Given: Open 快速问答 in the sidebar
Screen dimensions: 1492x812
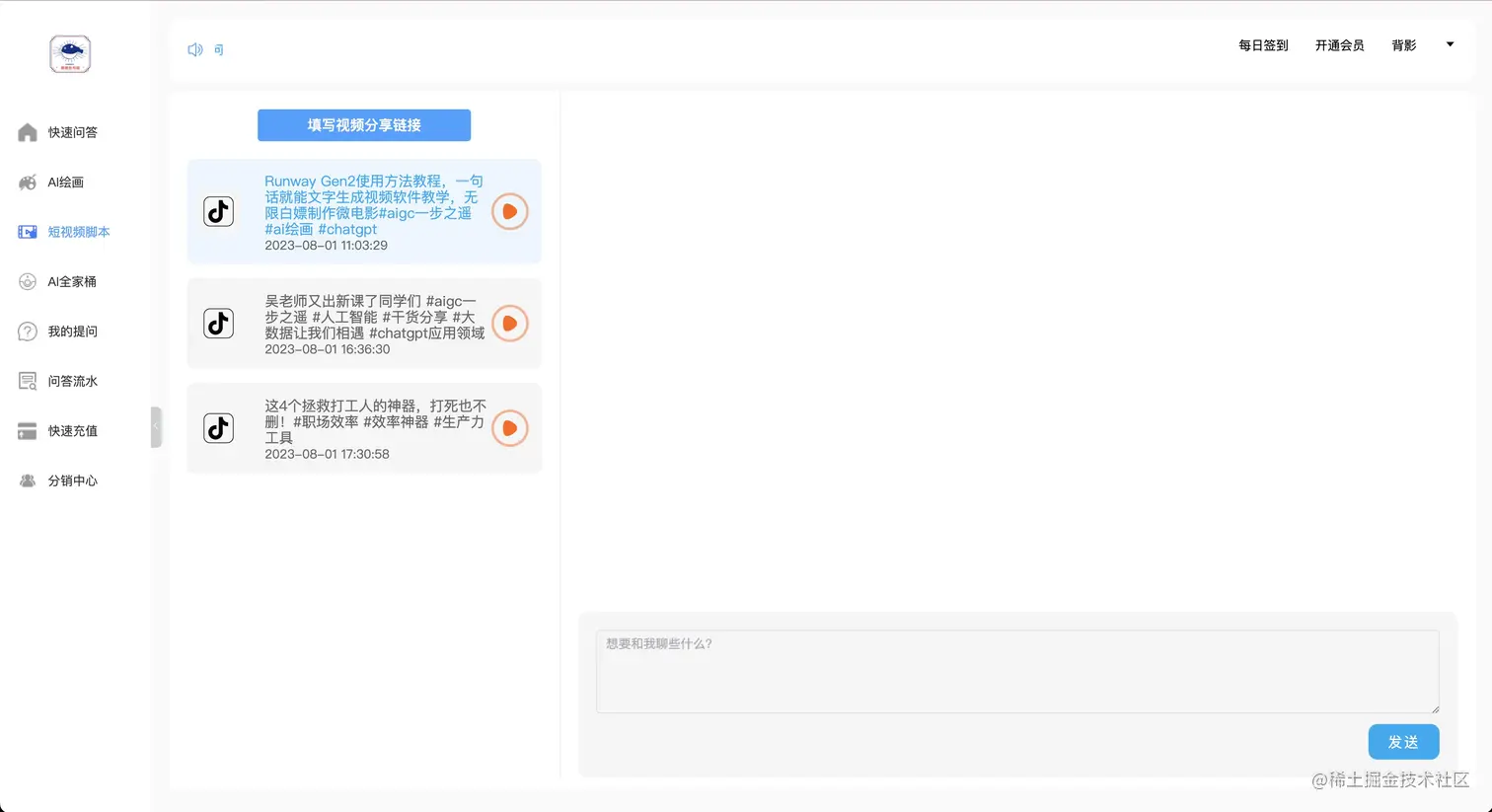Looking at the screenshot, I should 73,132.
